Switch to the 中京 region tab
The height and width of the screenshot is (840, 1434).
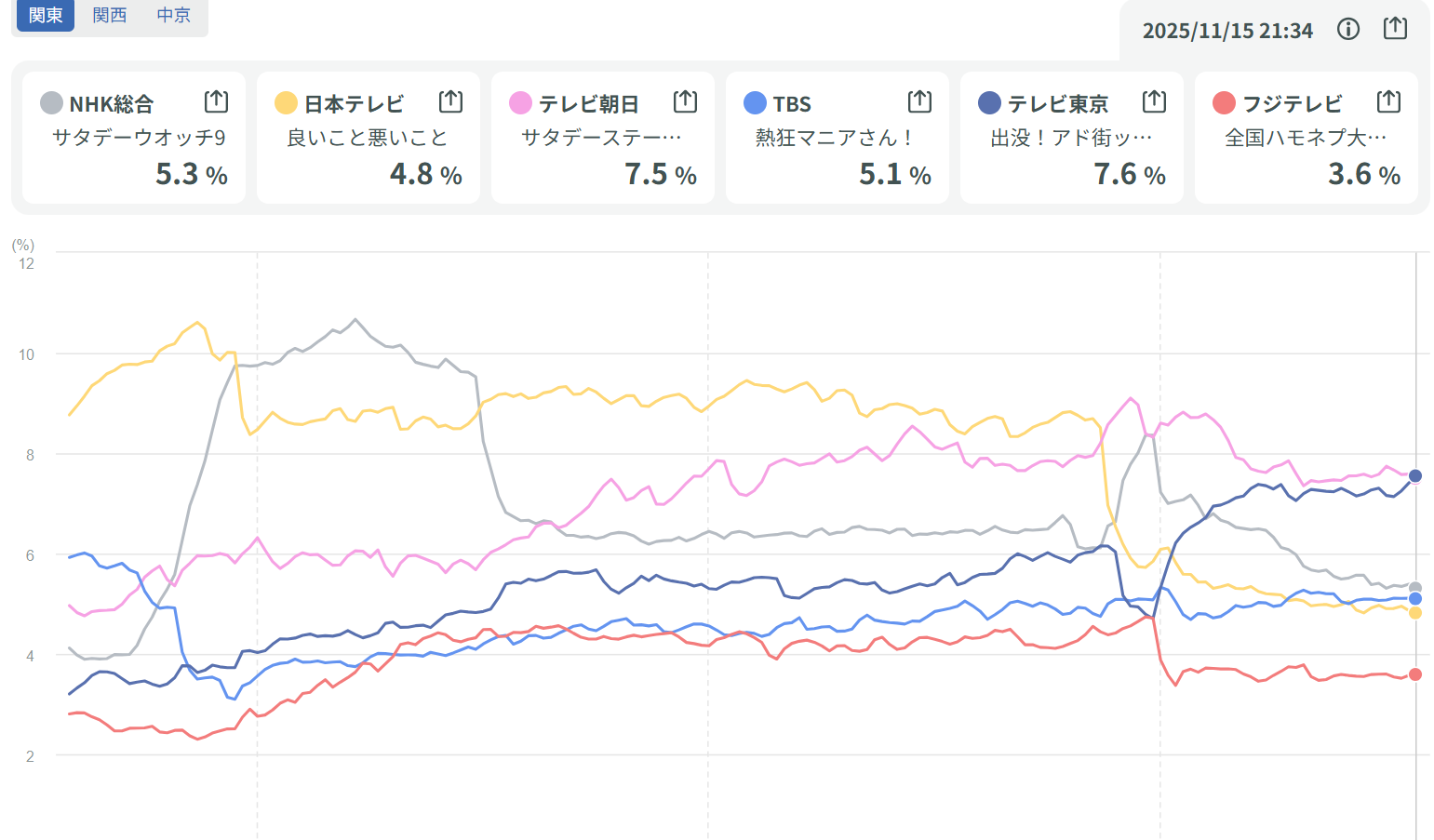coord(173,15)
